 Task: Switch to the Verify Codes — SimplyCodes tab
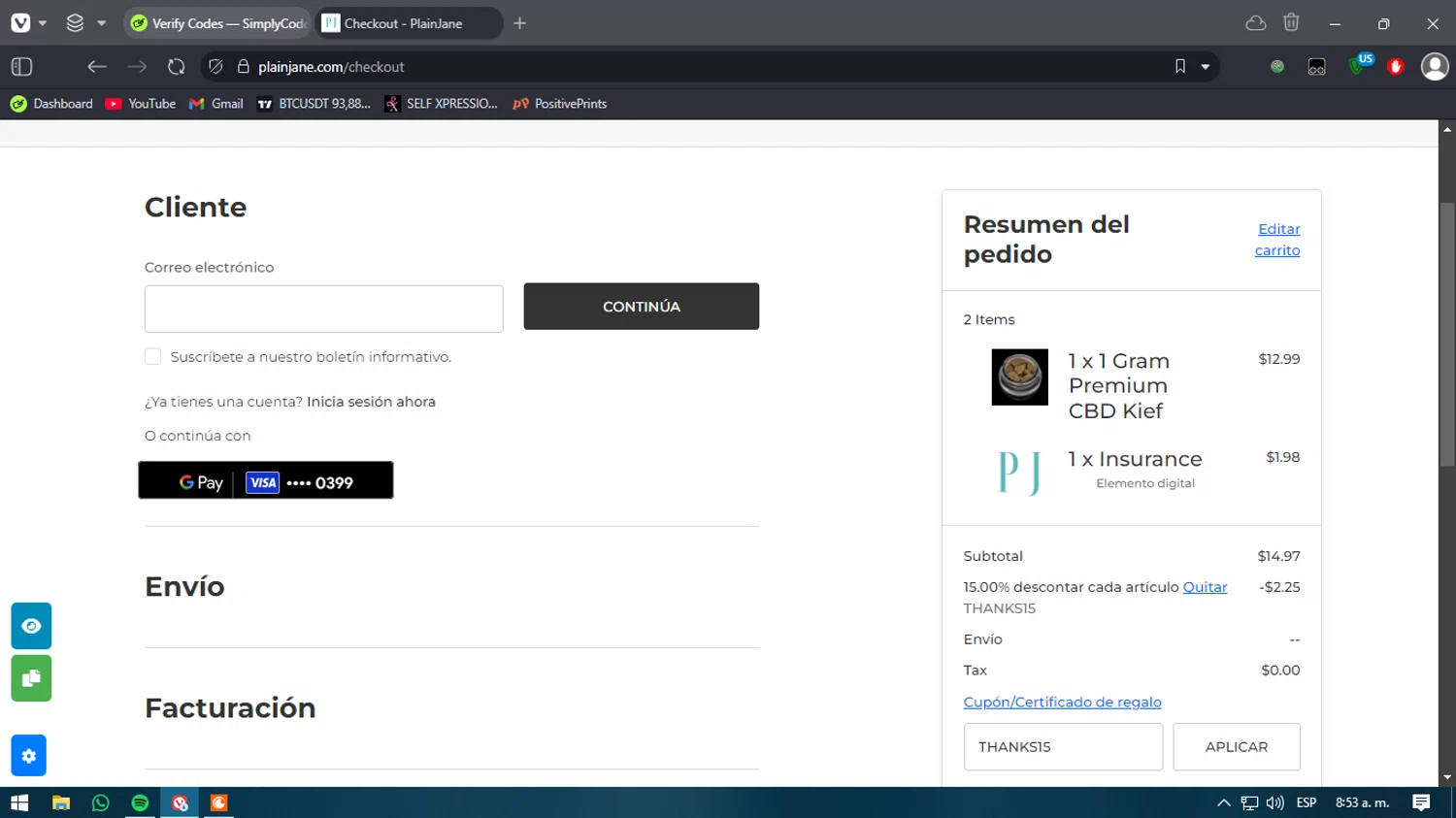click(217, 23)
